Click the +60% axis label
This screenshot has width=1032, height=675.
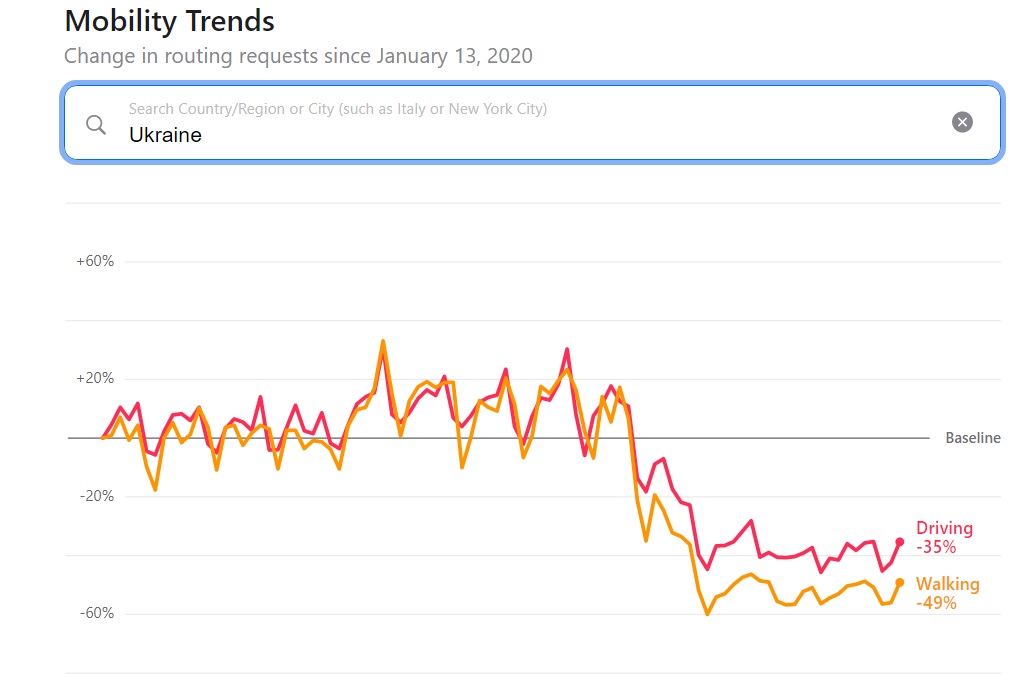click(95, 261)
